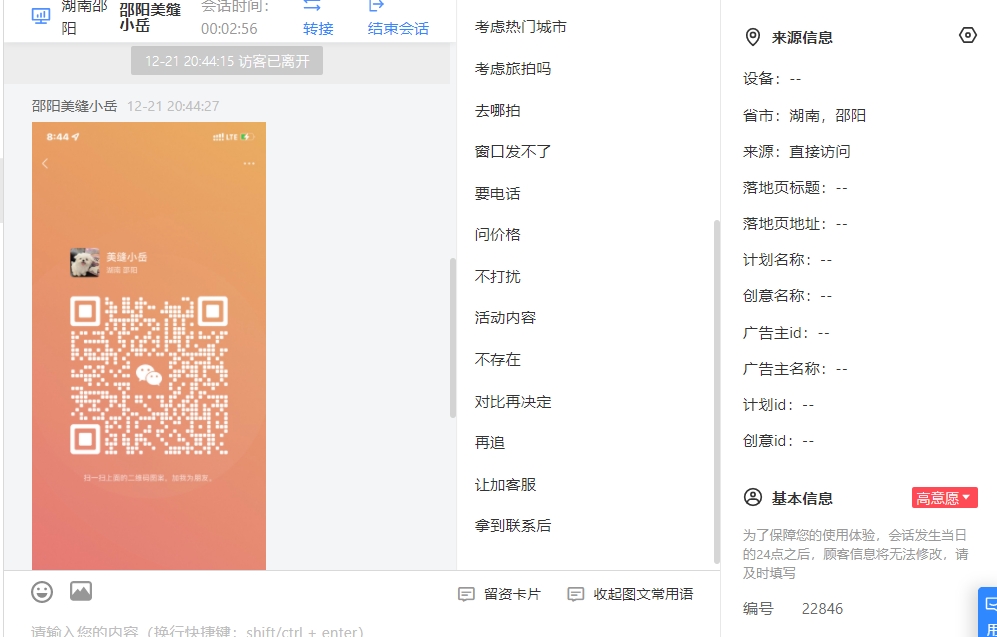Click the 邵阳美缝小岳 visitor name in header
Viewport: 997px width, 637px height.
click(150, 17)
